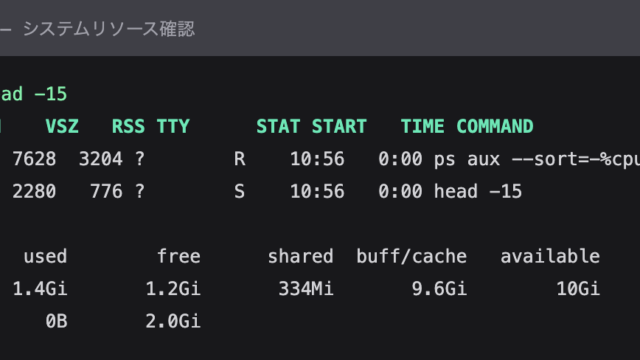Image resolution: width=640 pixels, height=360 pixels.
Task: Click the VSZ value 7628
Action: 34,159
